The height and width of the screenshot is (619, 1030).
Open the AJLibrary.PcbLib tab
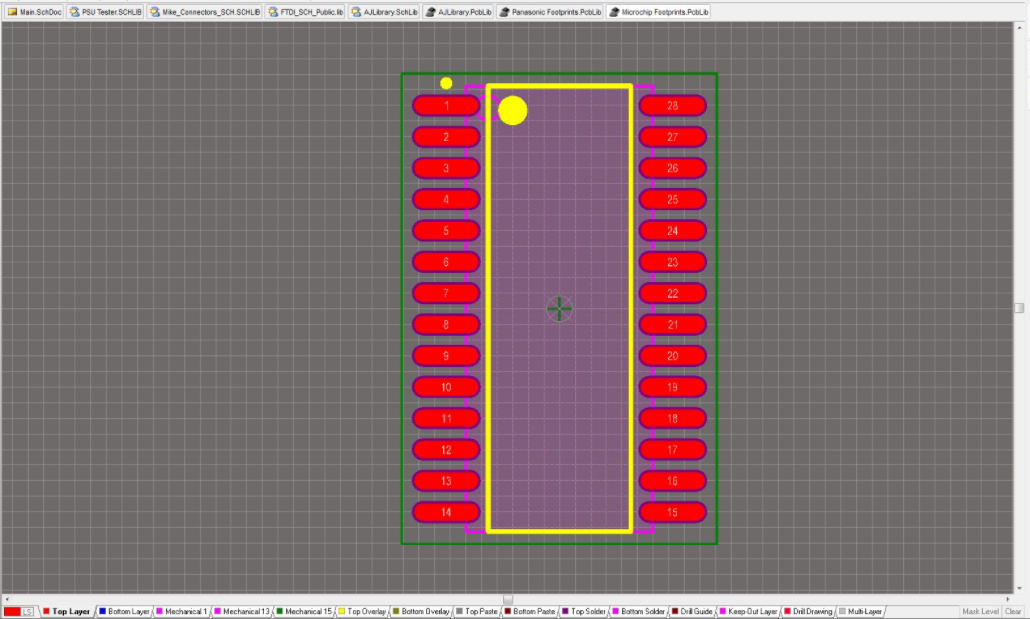(458, 11)
